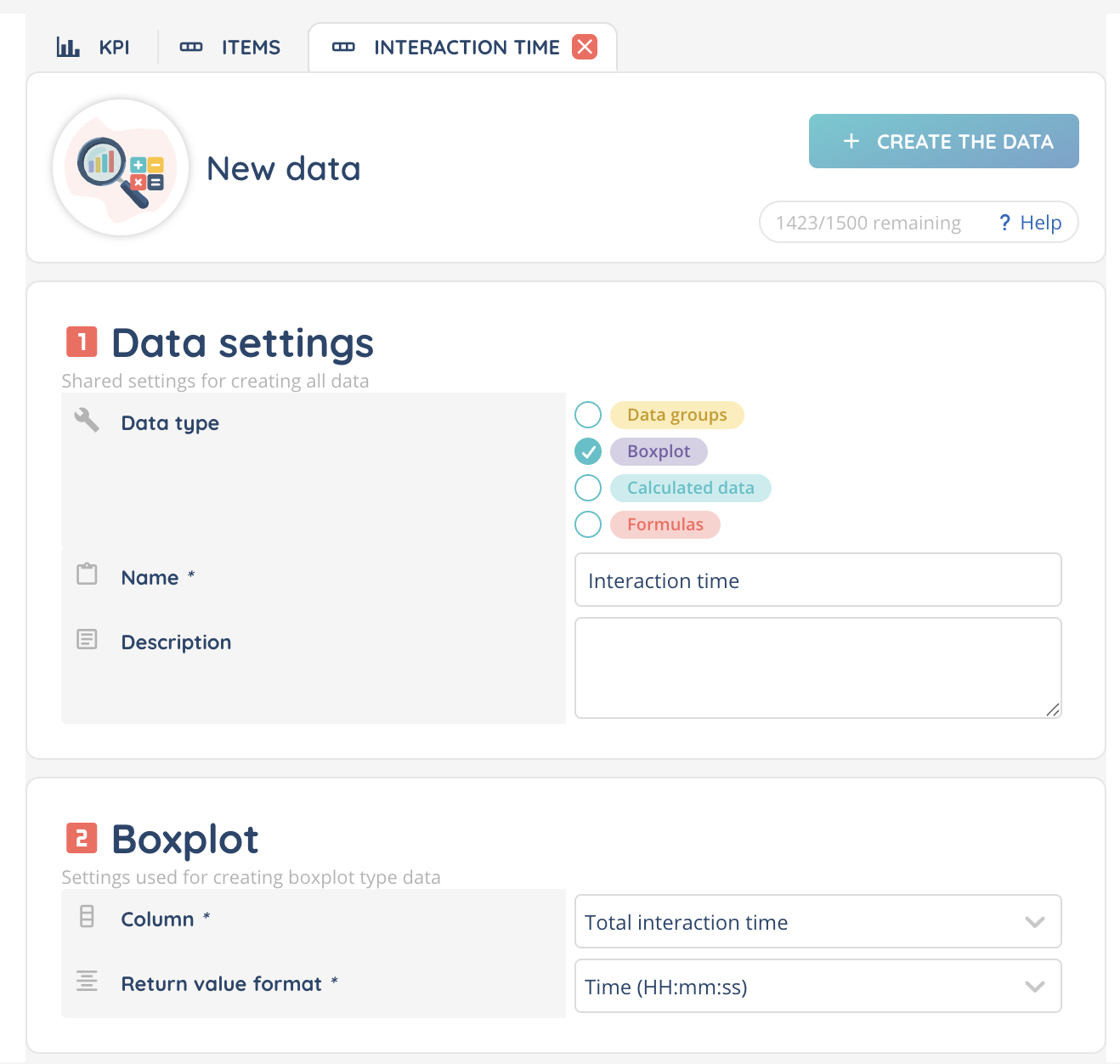Click the Items tab icon

[191, 47]
